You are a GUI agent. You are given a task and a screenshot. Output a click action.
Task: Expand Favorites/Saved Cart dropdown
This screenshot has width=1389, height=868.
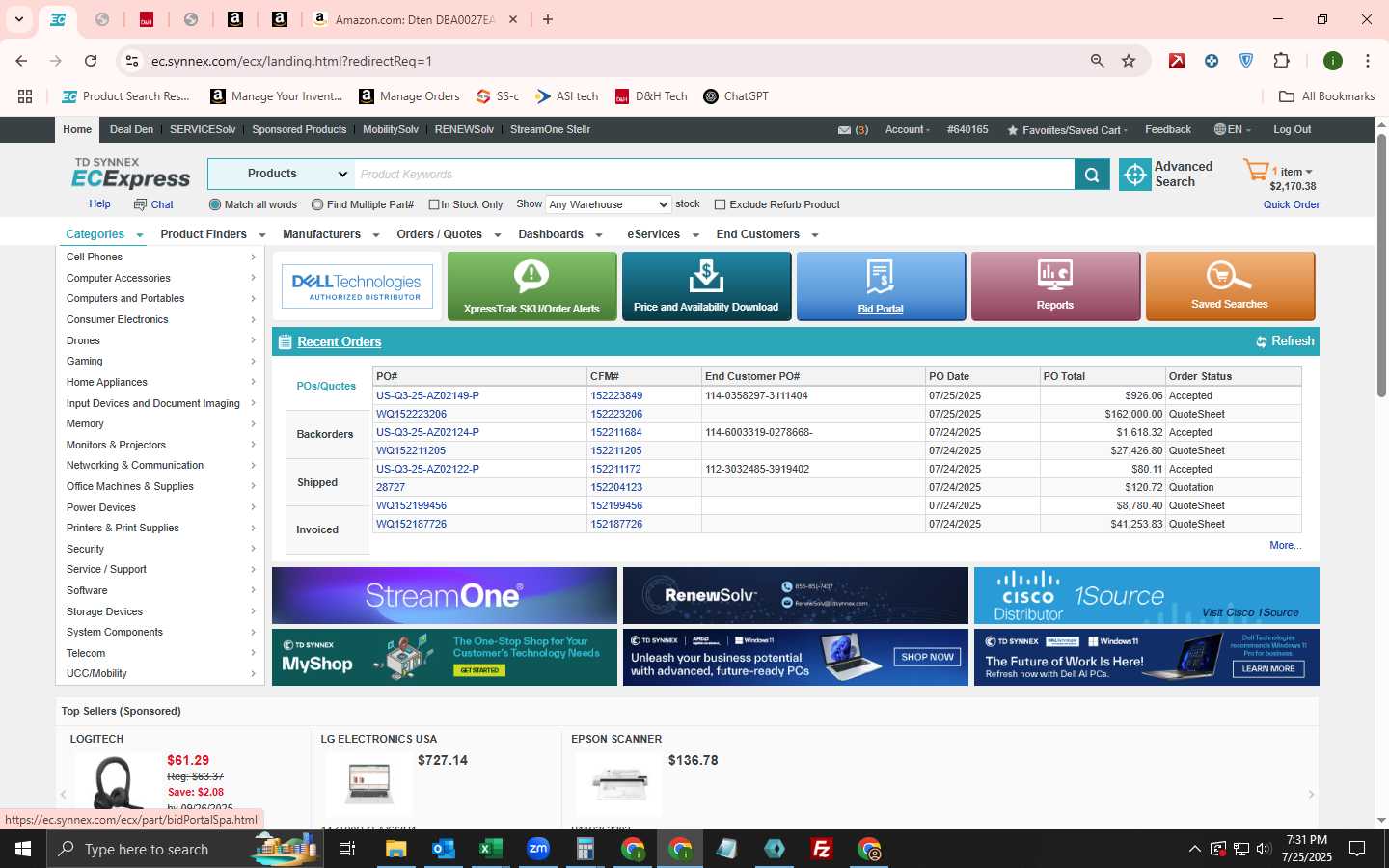1068,130
